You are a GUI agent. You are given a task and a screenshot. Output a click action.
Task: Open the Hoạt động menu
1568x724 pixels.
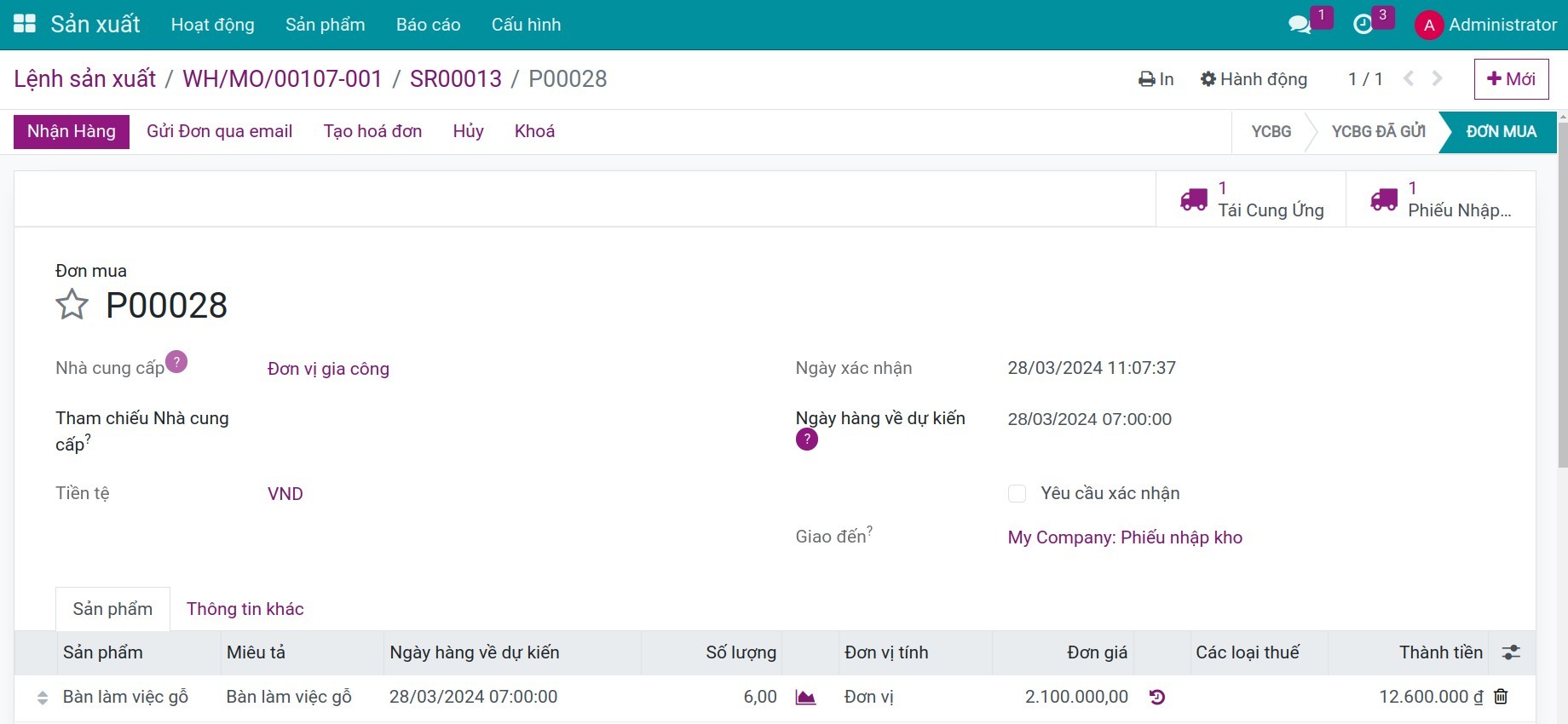tap(213, 25)
